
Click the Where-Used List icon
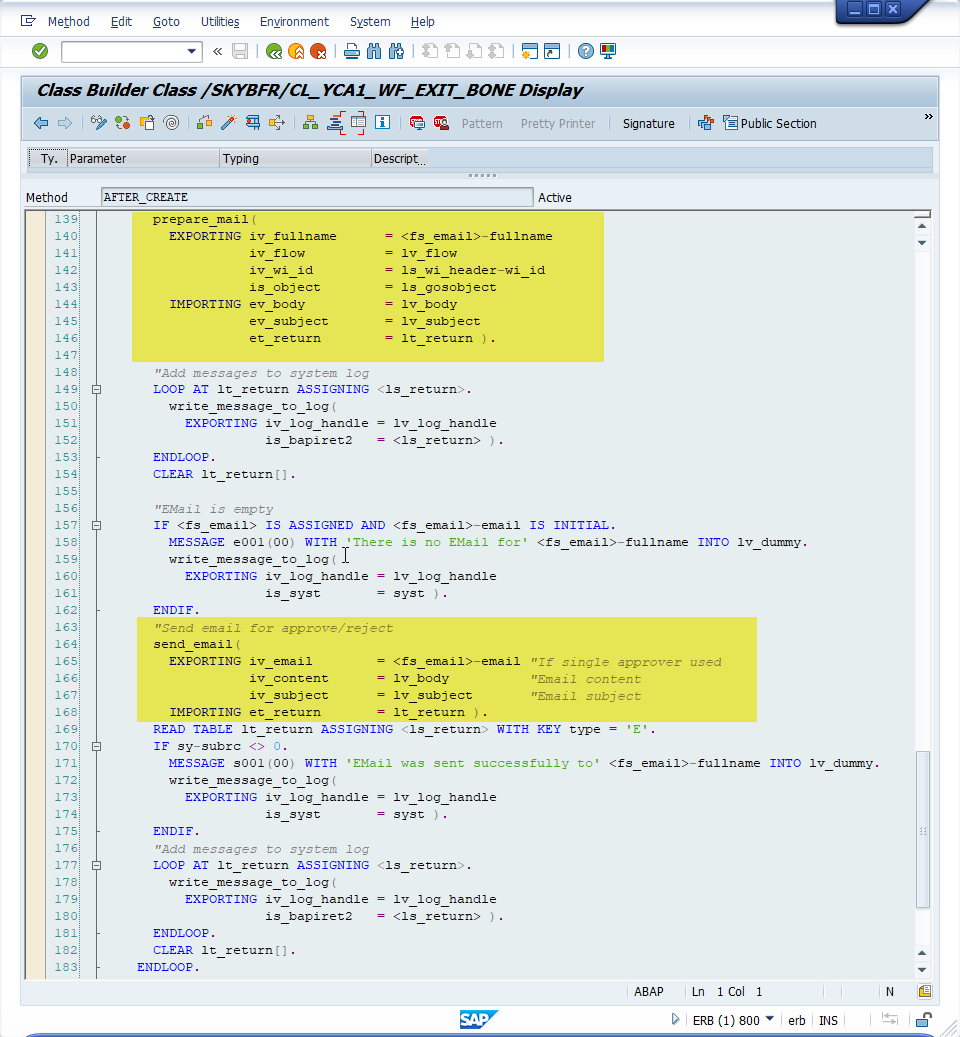click(276, 123)
